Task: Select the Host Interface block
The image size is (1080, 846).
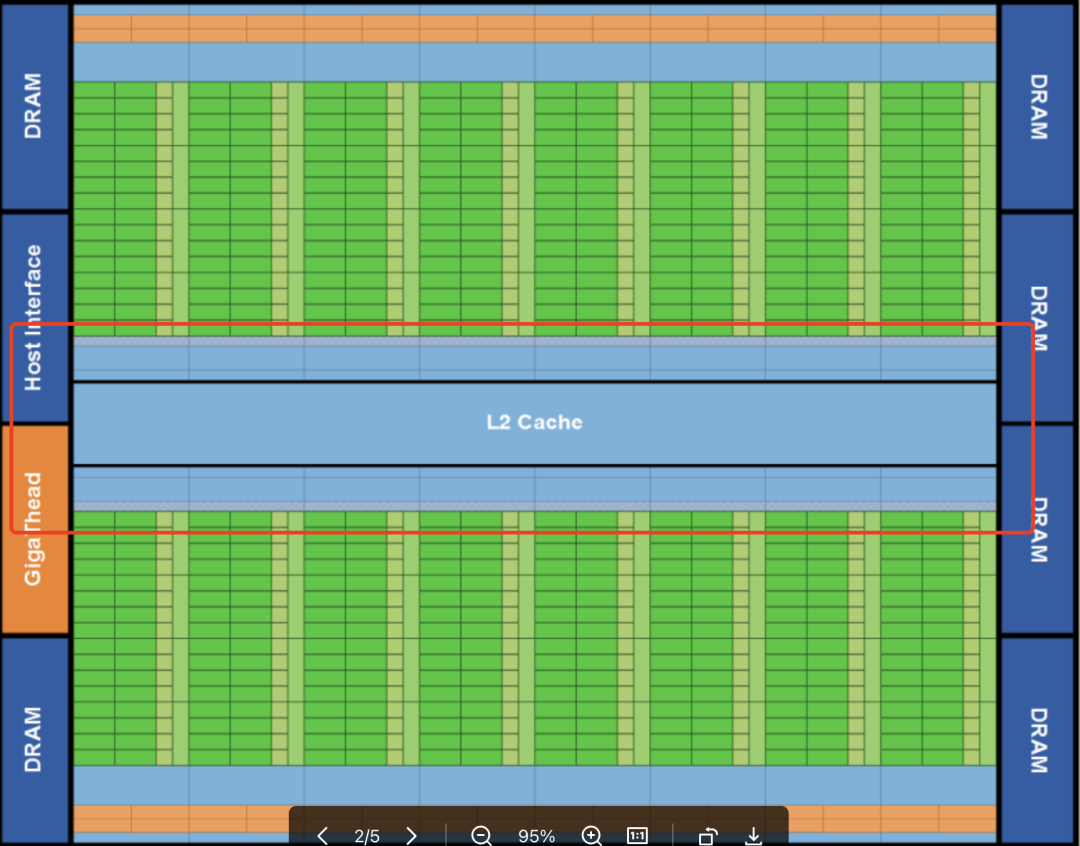Action: [x=34, y=318]
